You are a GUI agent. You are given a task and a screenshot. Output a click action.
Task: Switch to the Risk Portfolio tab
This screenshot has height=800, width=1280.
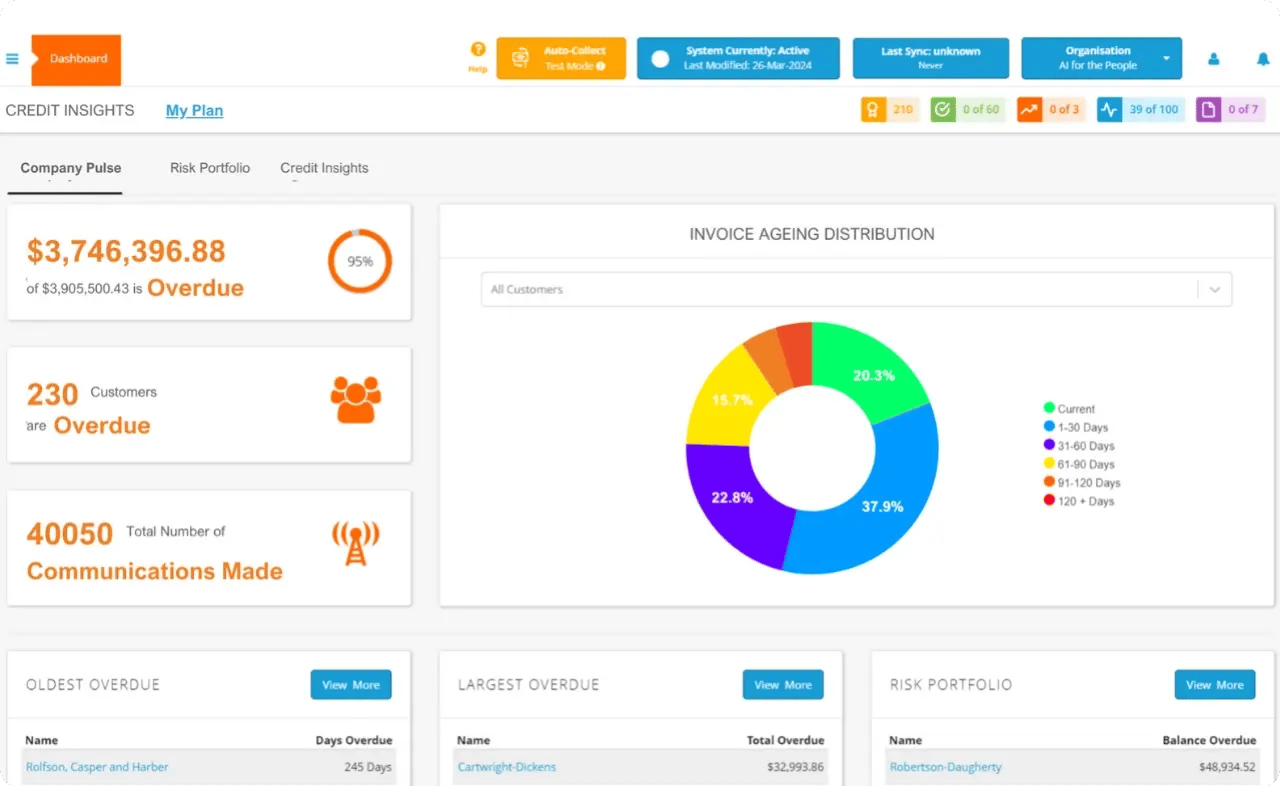210,168
